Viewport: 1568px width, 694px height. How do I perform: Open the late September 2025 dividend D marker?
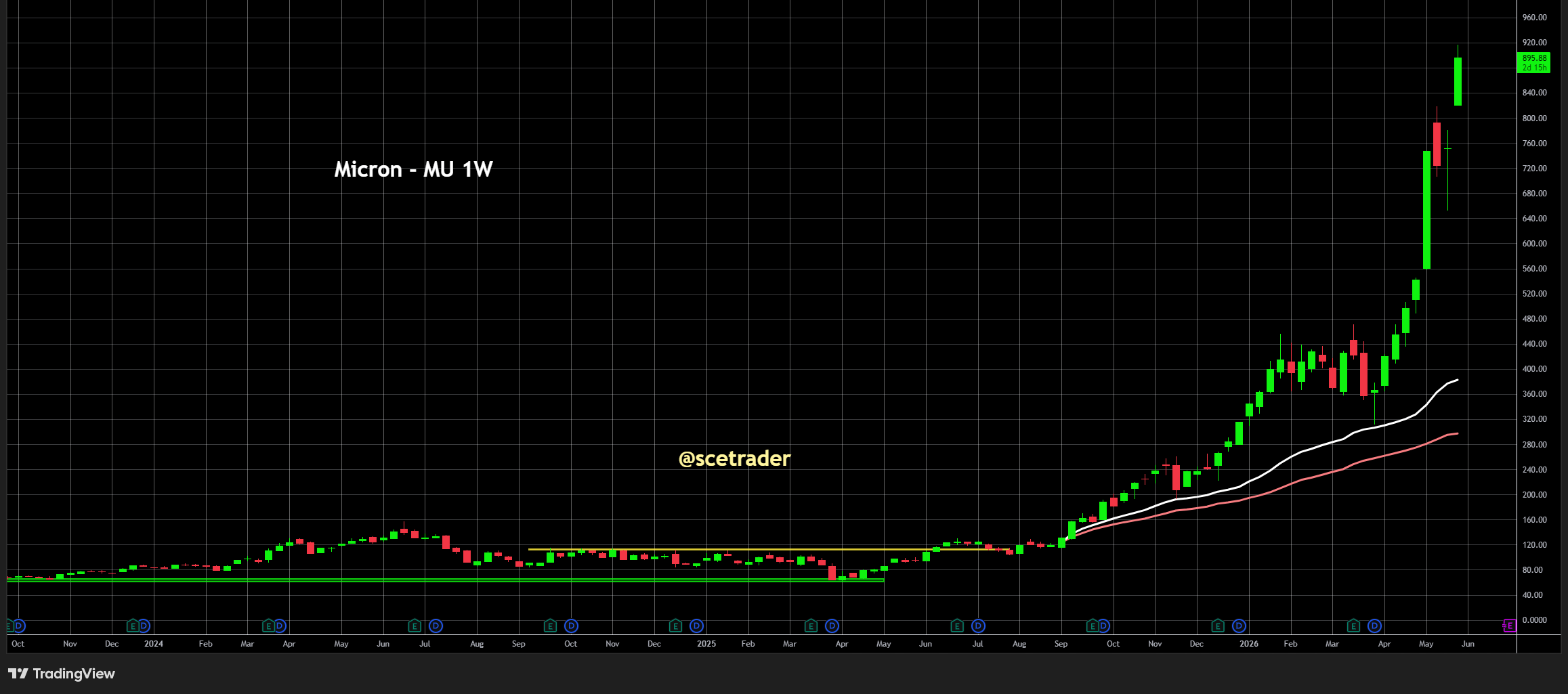(x=1103, y=626)
